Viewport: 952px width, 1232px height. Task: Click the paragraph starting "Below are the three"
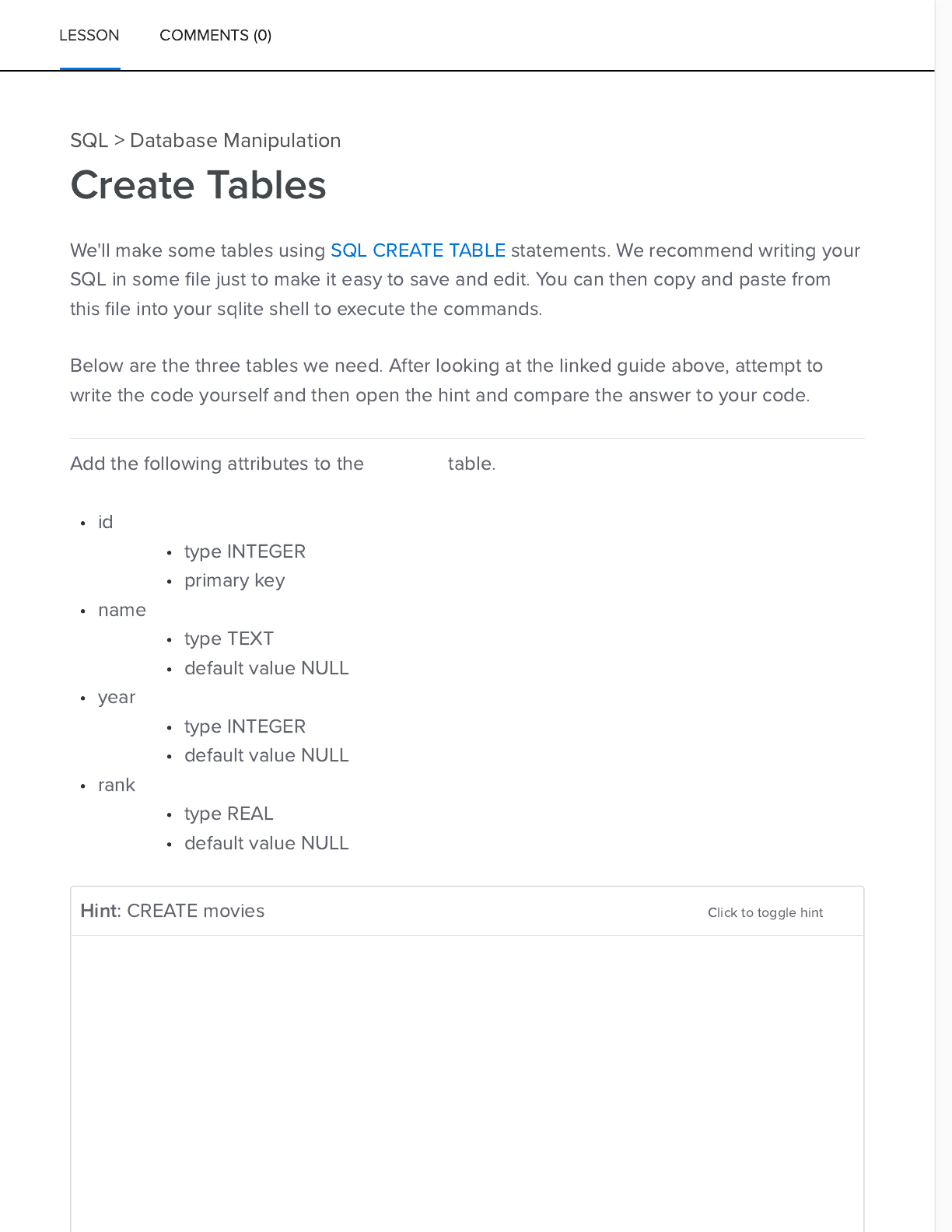(x=446, y=380)
